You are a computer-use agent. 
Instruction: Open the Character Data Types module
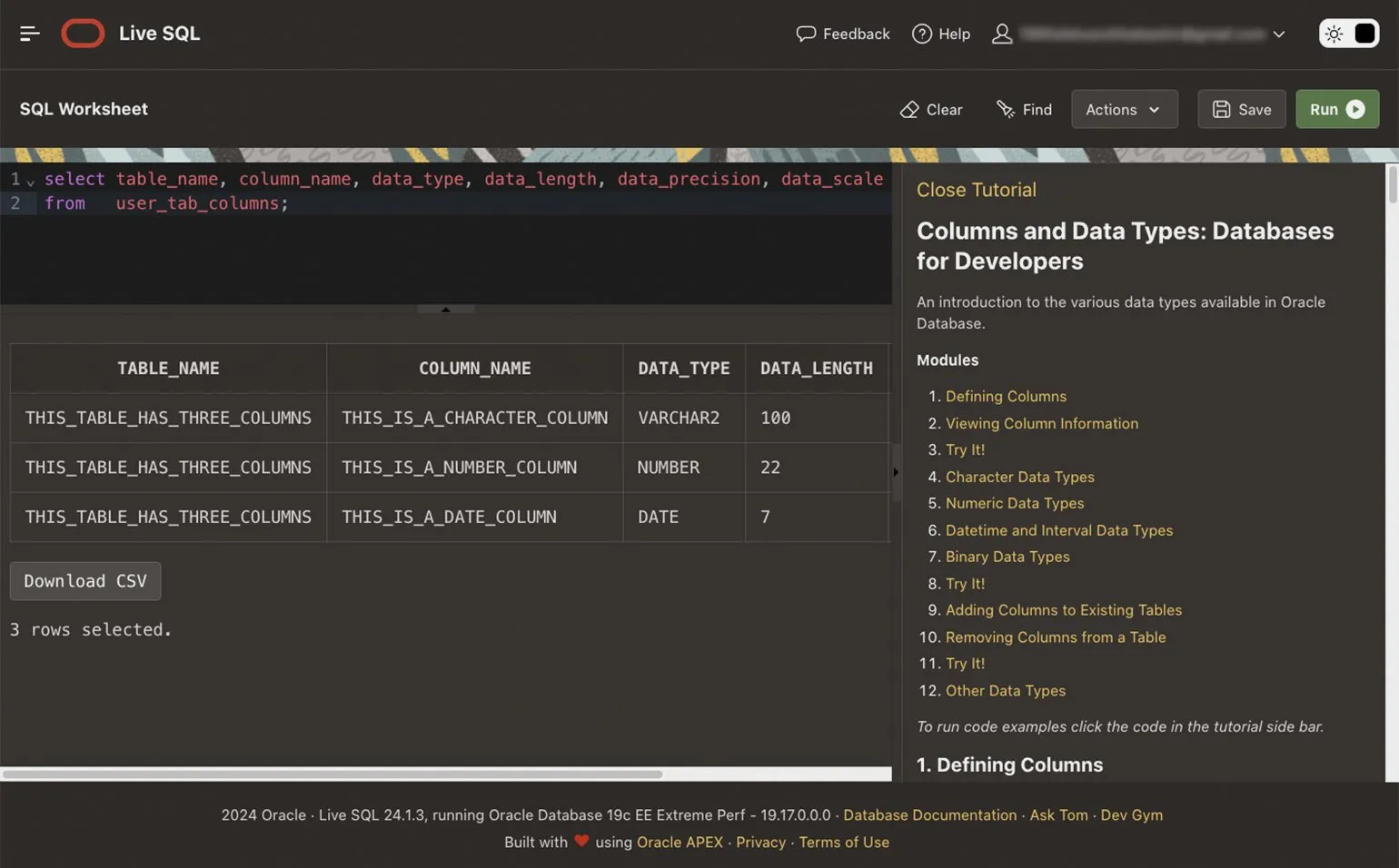click(x=1019, y=477)
